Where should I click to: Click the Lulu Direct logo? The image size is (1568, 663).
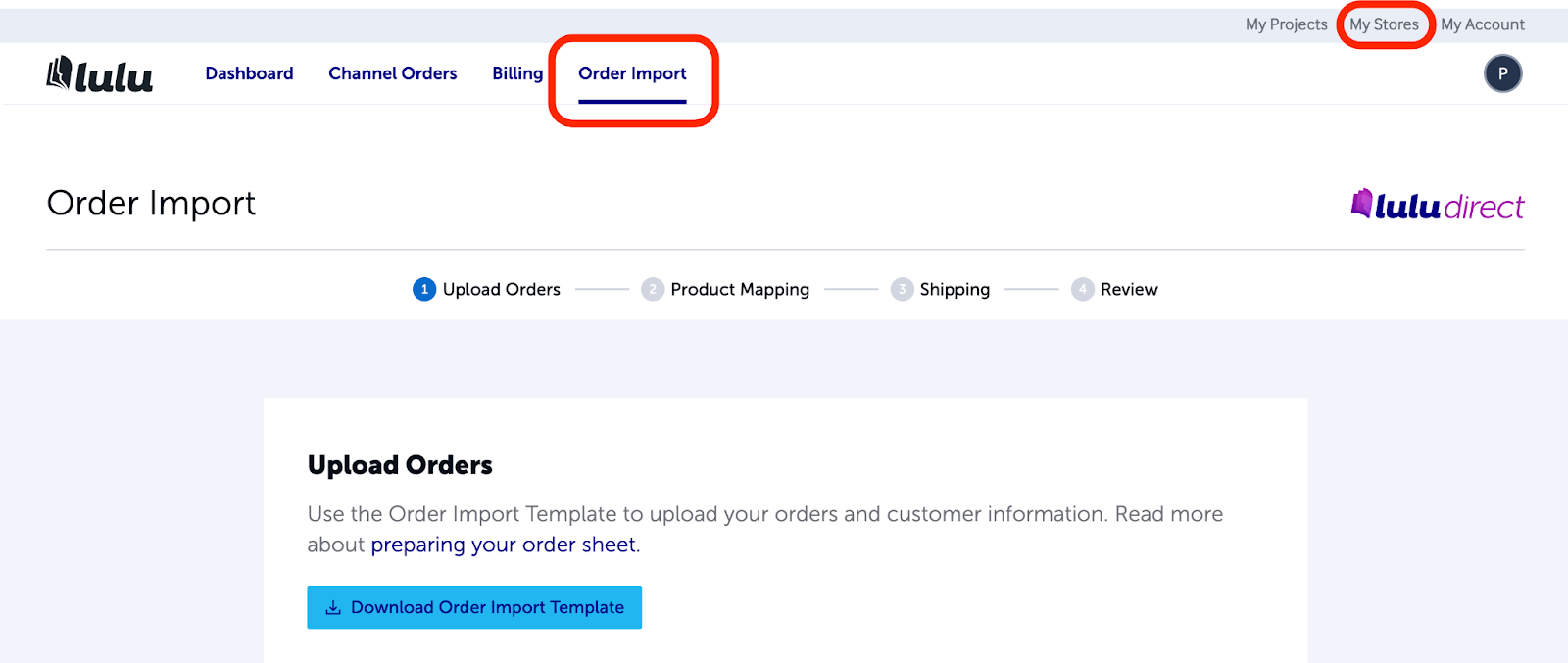tap(1436, 204)
